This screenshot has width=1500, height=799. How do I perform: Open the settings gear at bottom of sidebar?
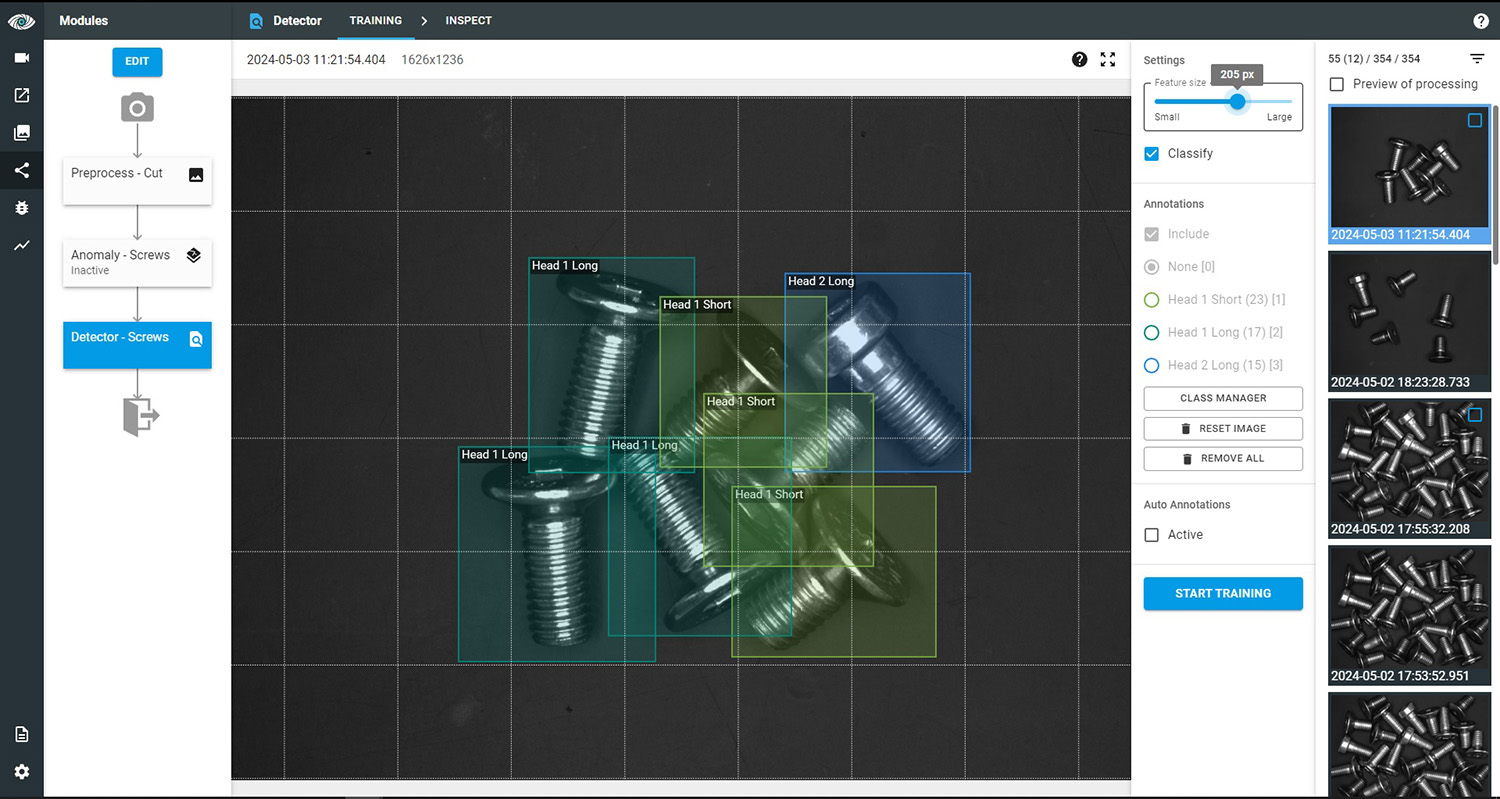pyautogui.click(x=21, y=771)
